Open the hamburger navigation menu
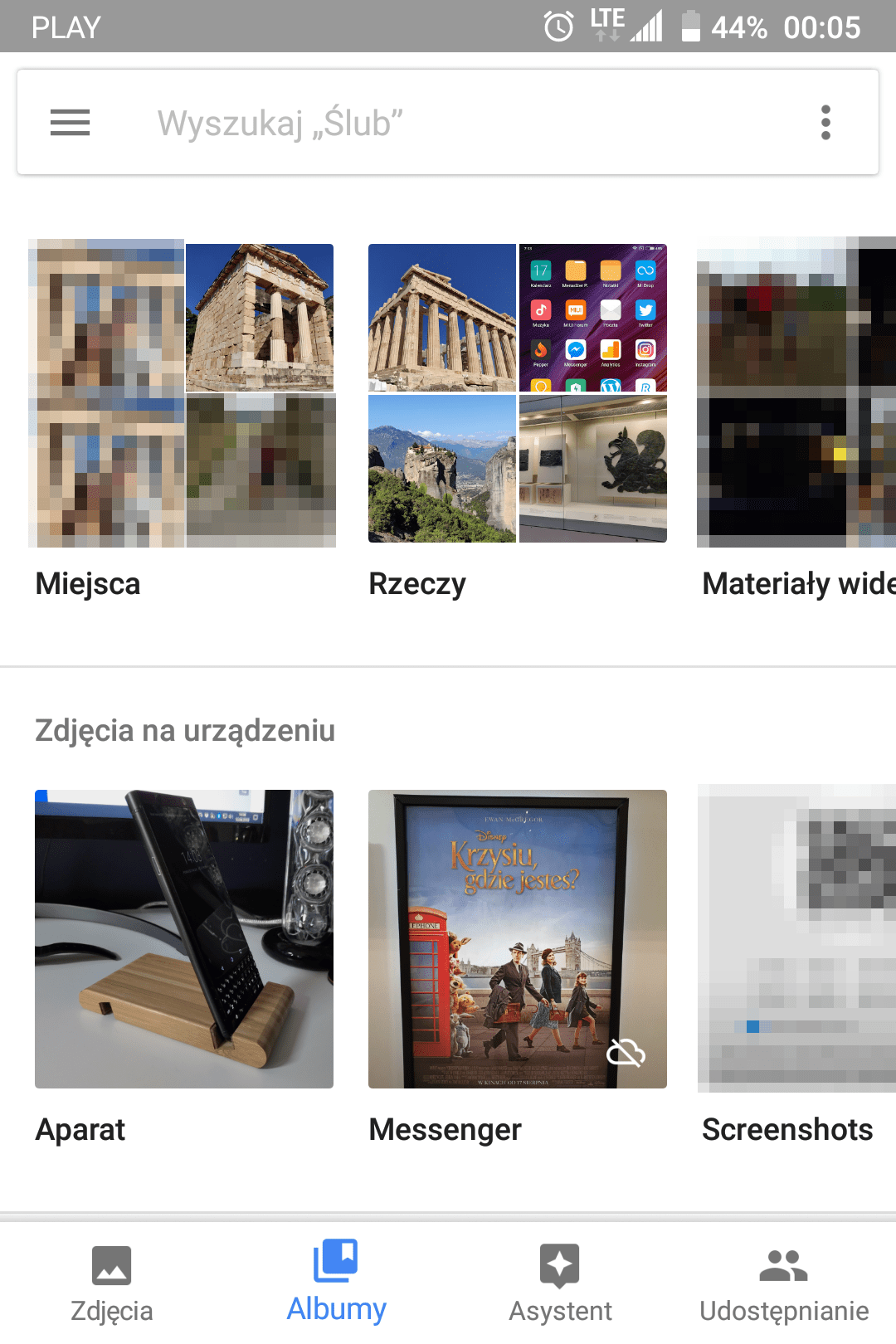896x1344 pixels. (x=70, y=123)
